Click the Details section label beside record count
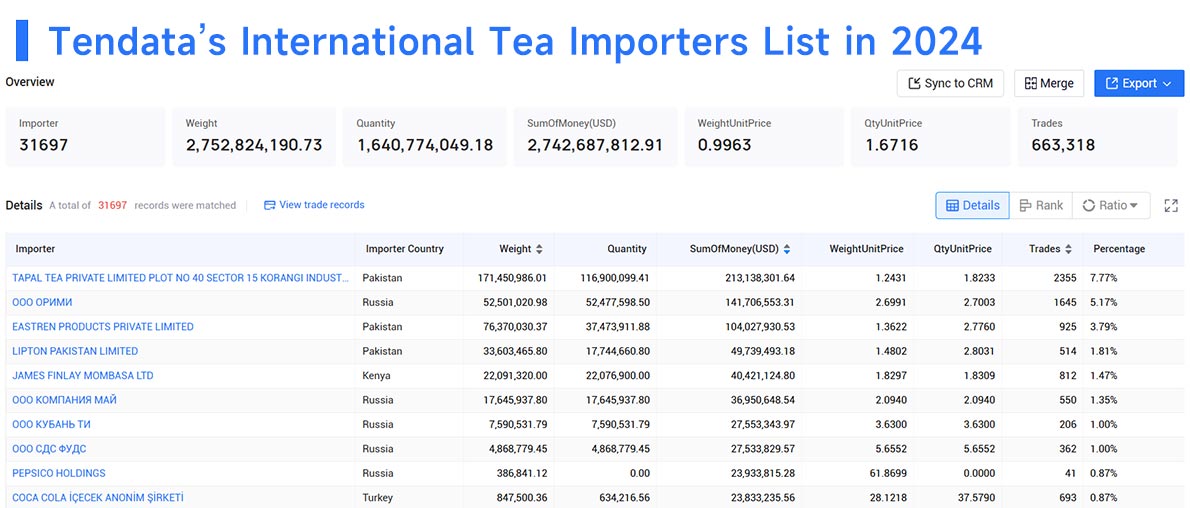Viewport: 1190px width, 508px height. (24, 205)
